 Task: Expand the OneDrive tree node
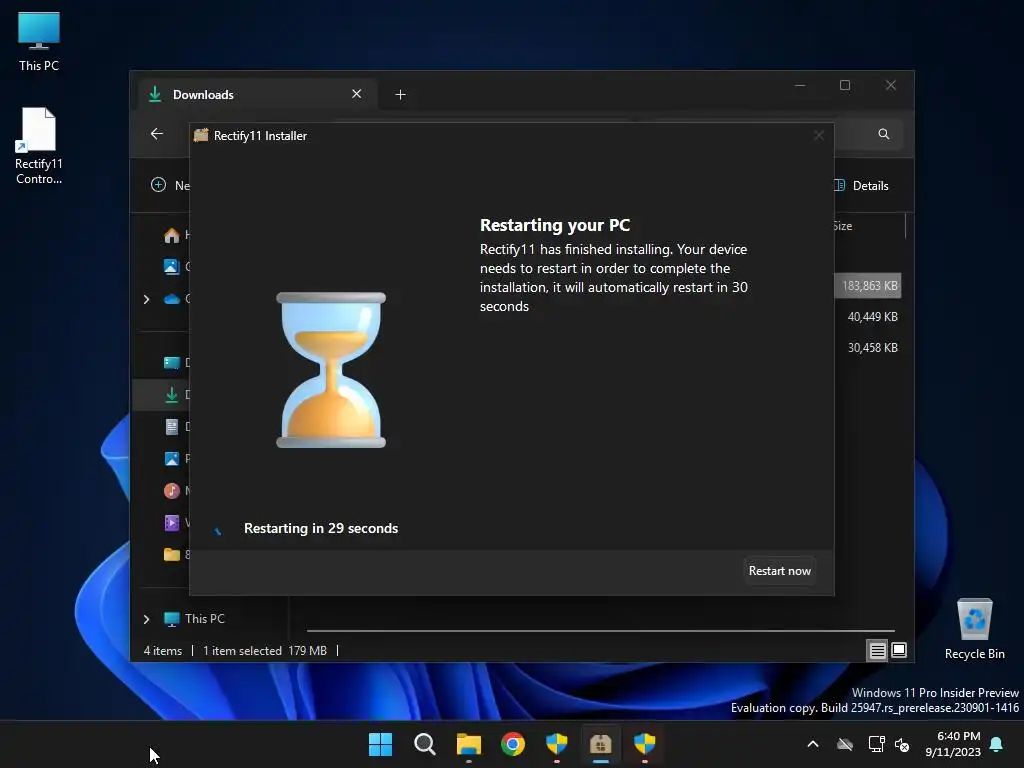pos(146,299)
